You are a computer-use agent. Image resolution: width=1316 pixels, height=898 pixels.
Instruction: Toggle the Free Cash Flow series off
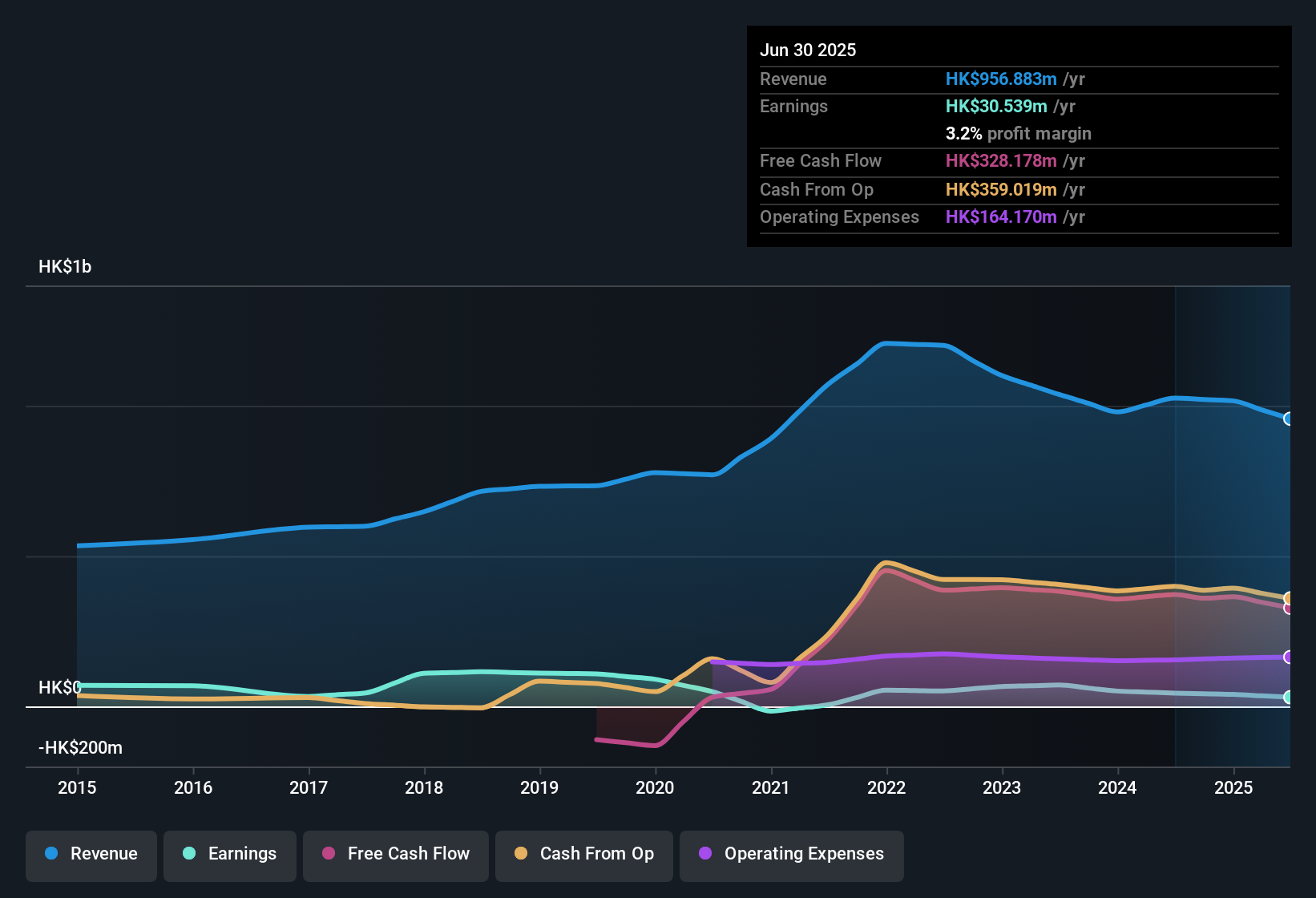[x=396, y=854]
